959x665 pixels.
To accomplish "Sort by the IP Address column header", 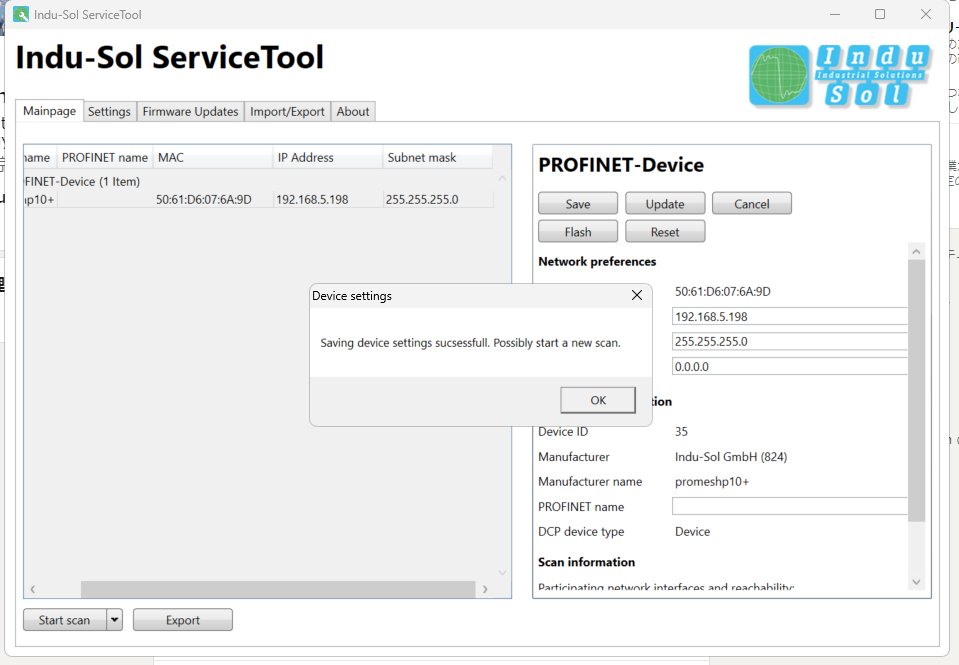I will coord(327,157).
